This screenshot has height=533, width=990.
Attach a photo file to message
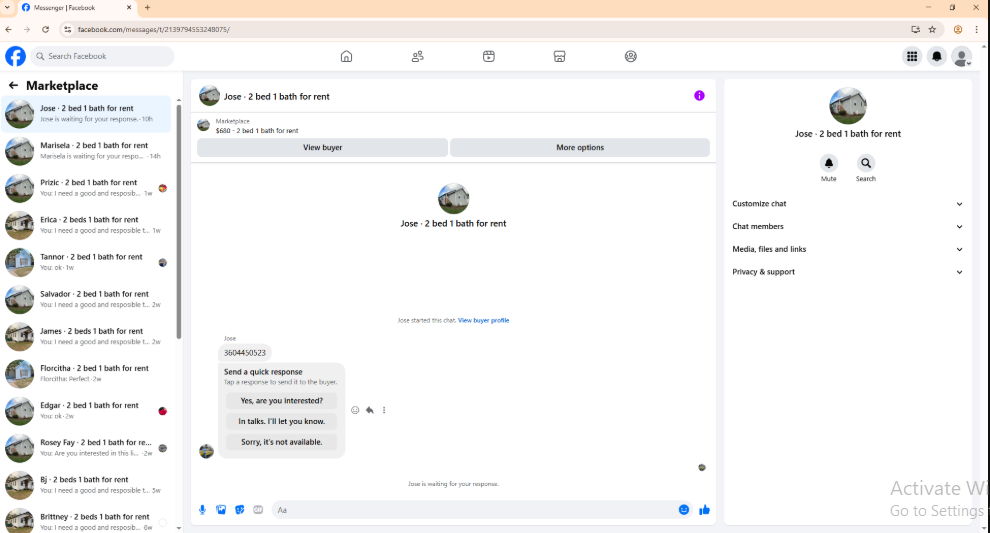coord(221,510)
